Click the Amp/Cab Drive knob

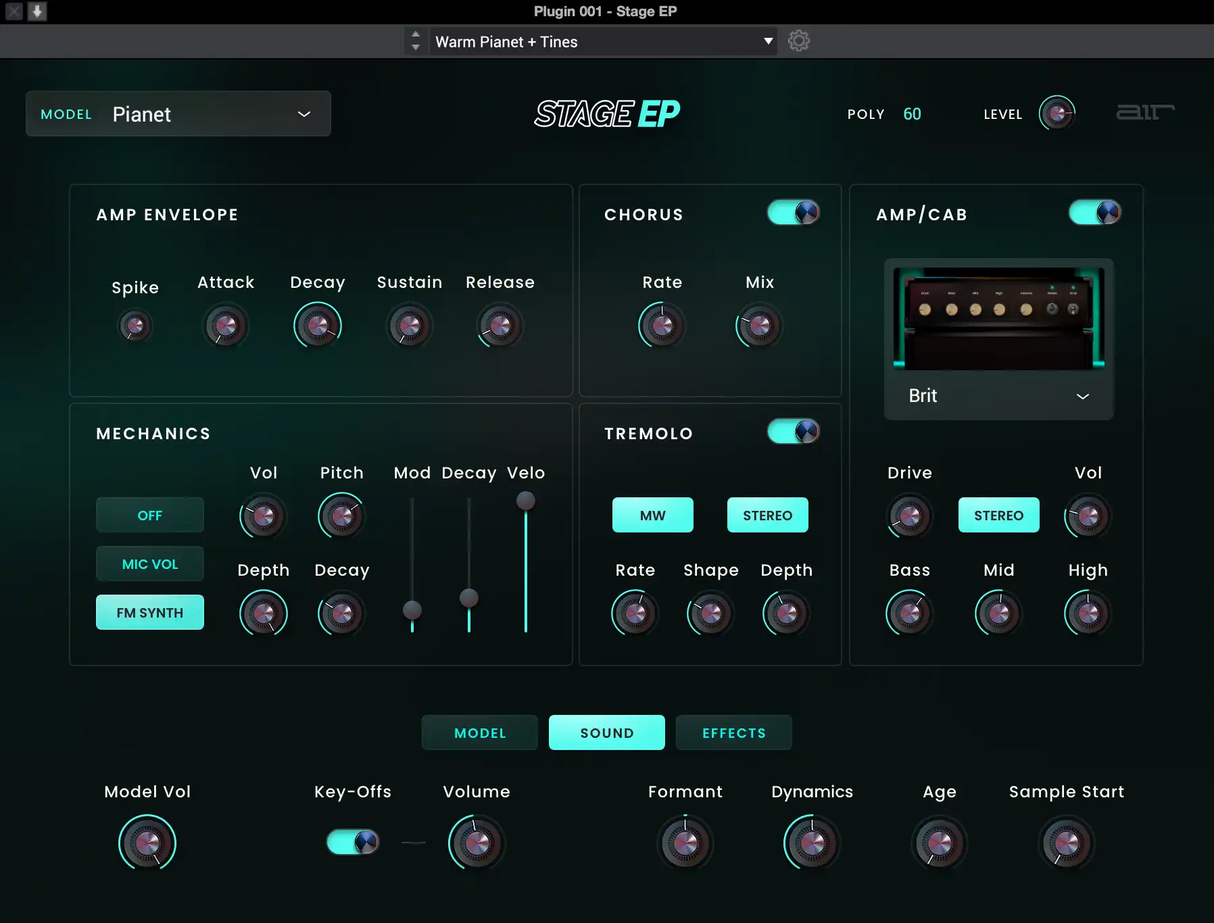tap(909, 516)
